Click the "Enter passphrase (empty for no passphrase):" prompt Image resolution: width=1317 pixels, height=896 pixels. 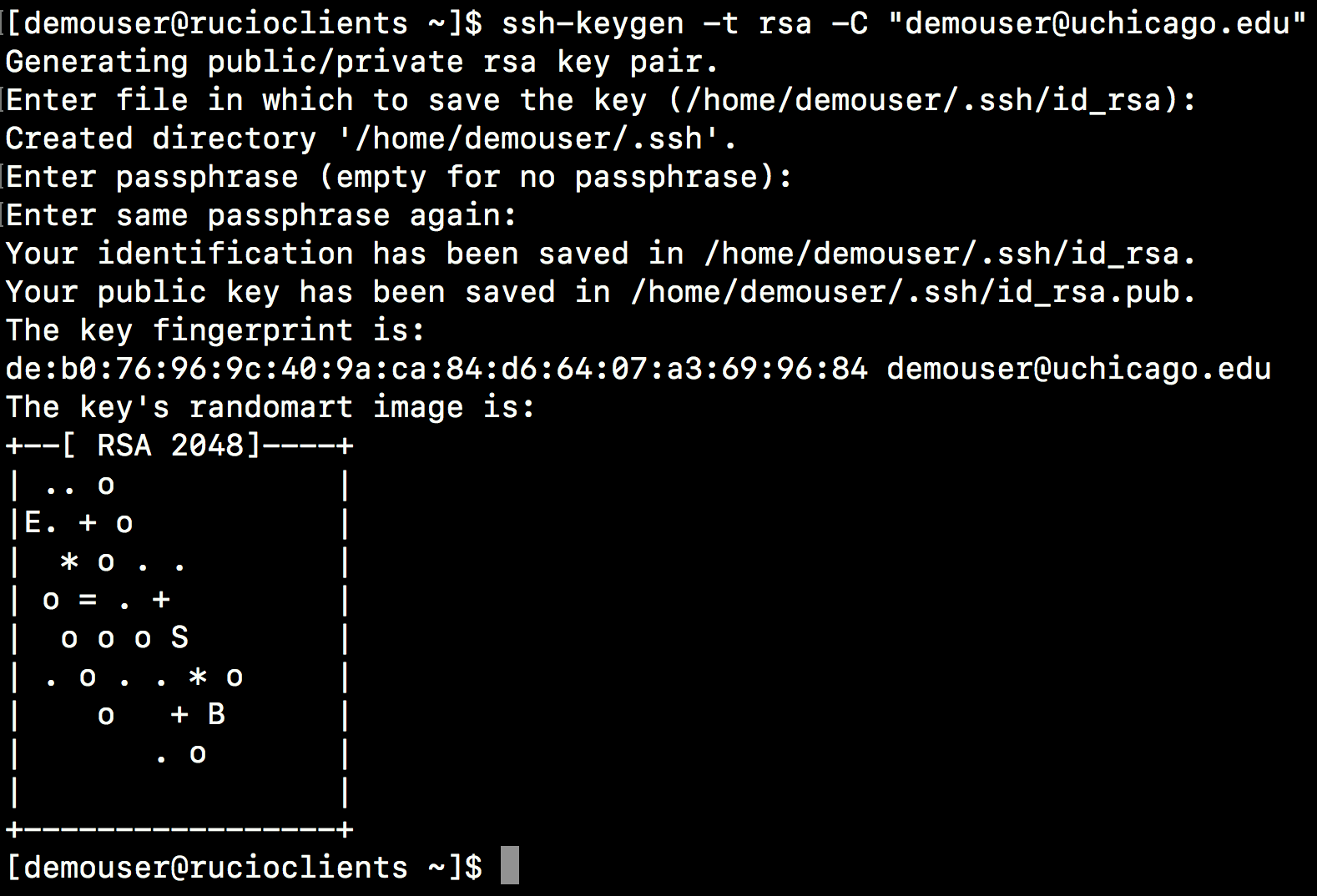(x=399, y=177)
